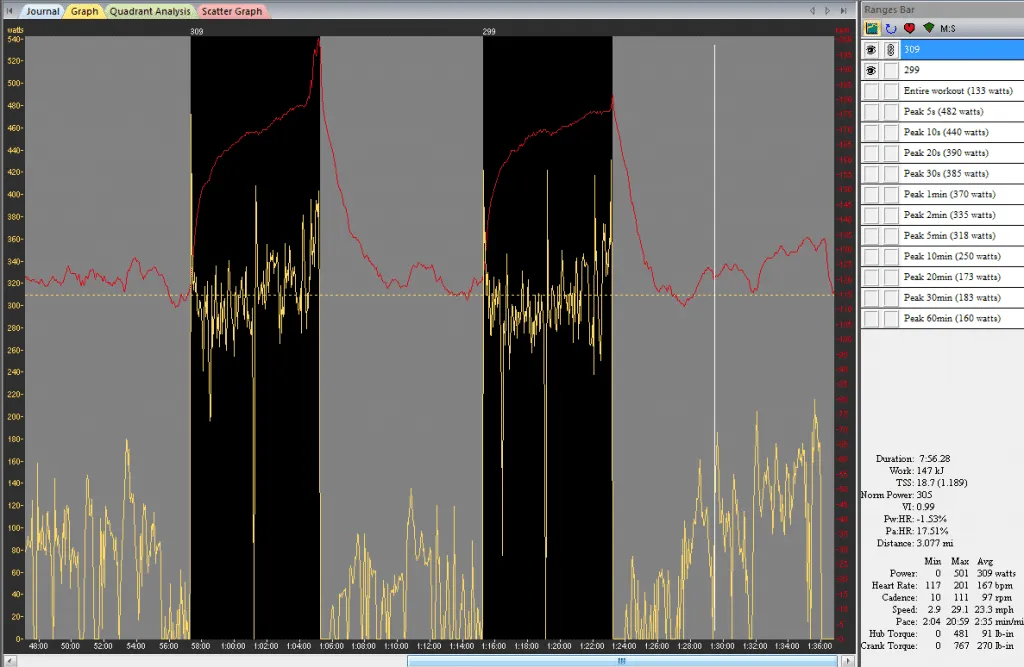
Task: Jump to last tab using the end arrow
Action: coord(843,10)
